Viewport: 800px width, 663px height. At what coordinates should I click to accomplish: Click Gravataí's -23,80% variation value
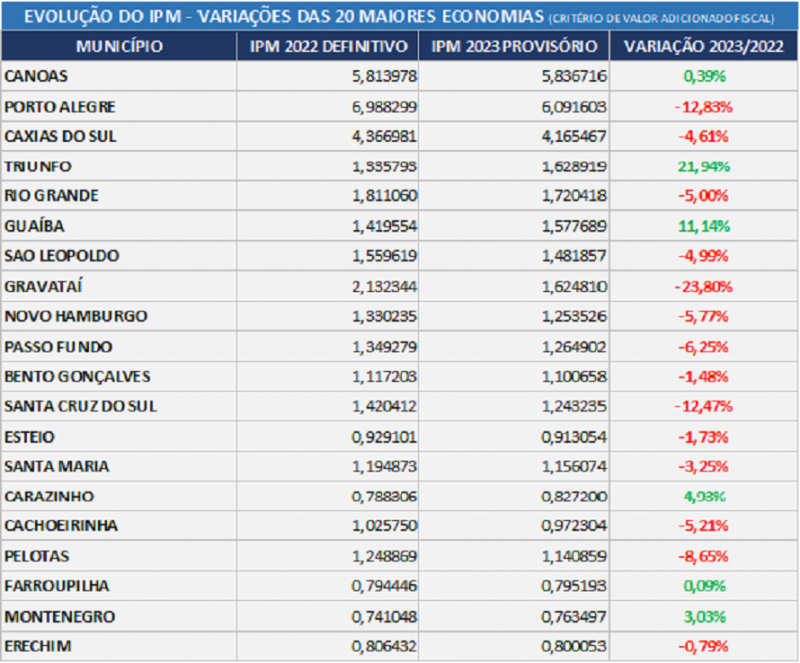point(704,286)
